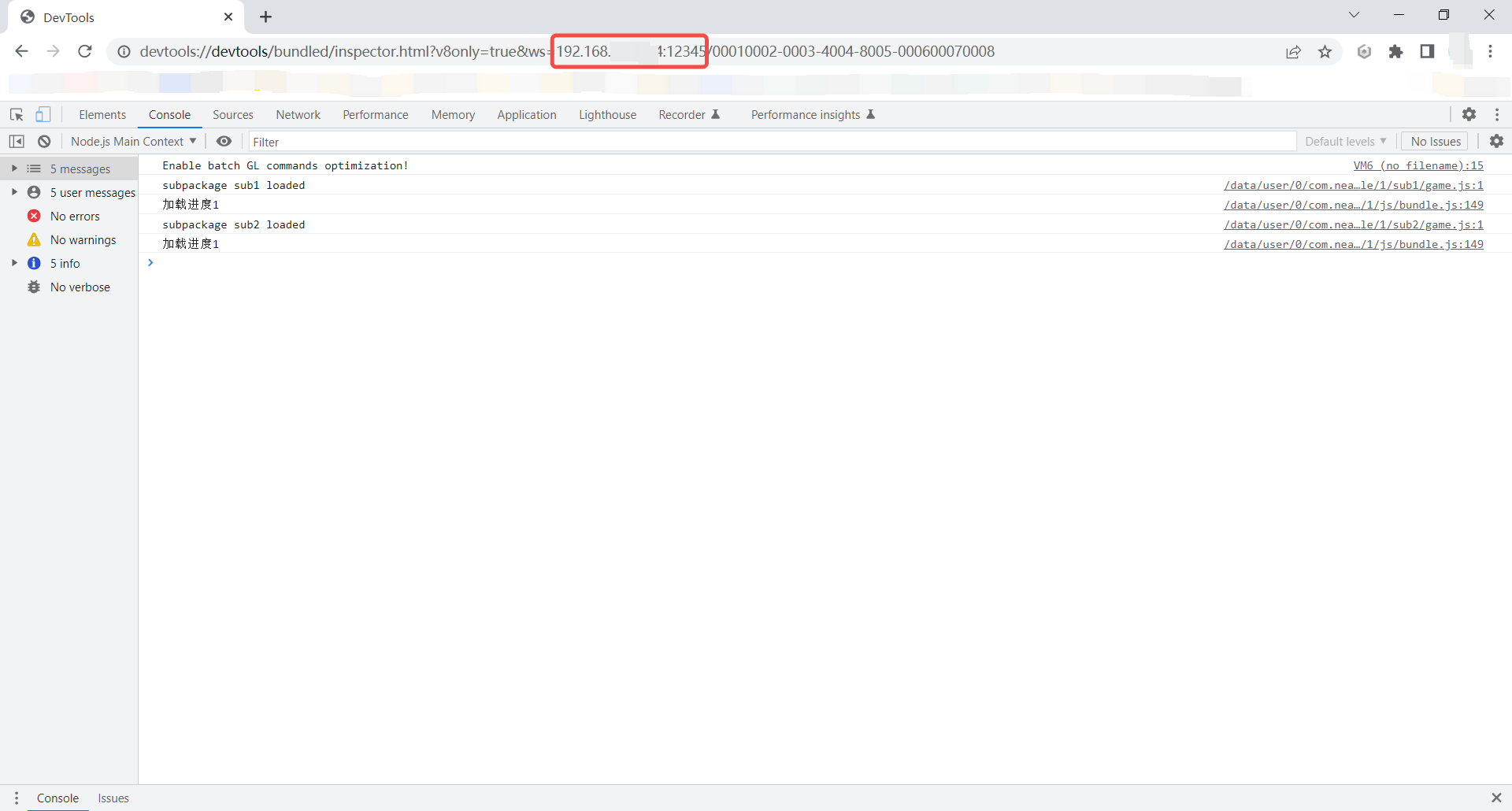Screen dimensions: 1512x811
Task: Open console settings gear next to No Issues
Action: 1496,142
